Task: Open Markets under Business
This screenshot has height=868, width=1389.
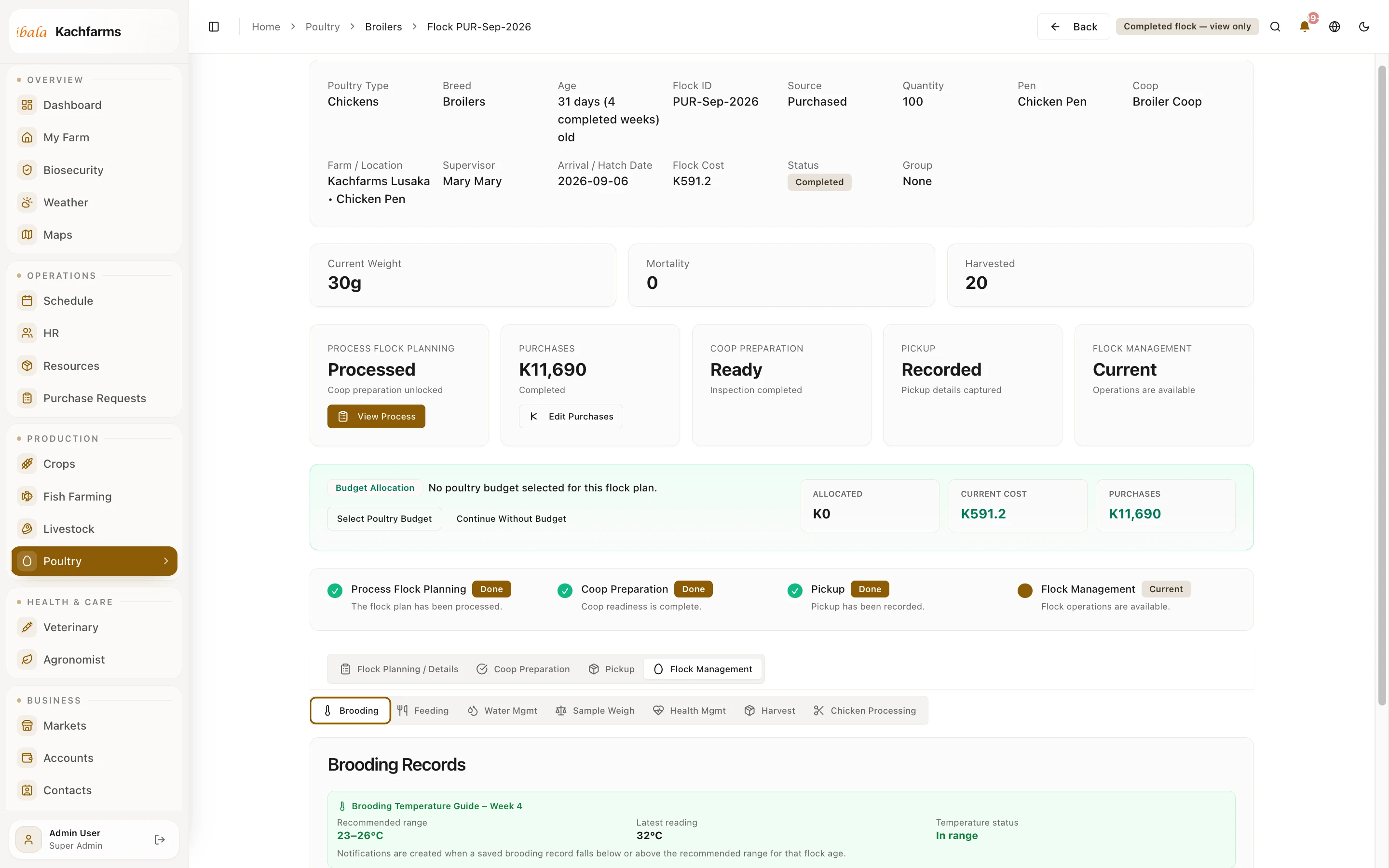Action: coord(94,726)
